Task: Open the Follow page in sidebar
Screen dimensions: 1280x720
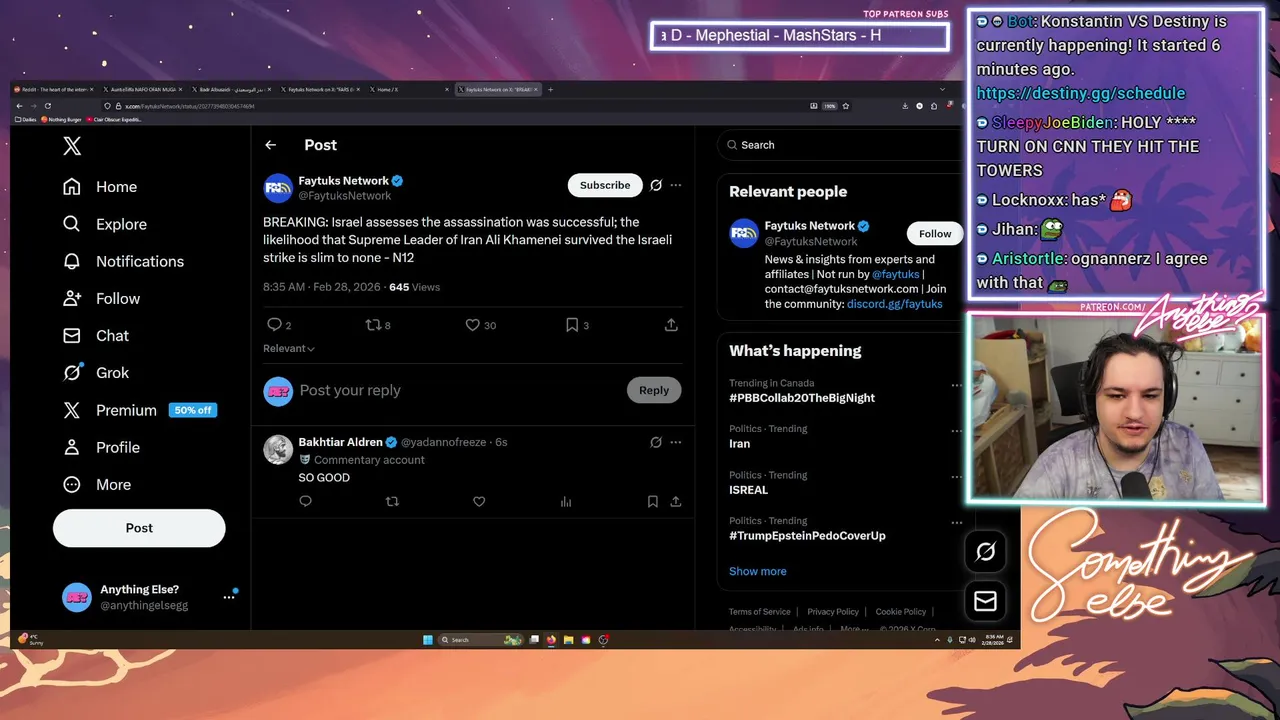Action: click(101, 298)
